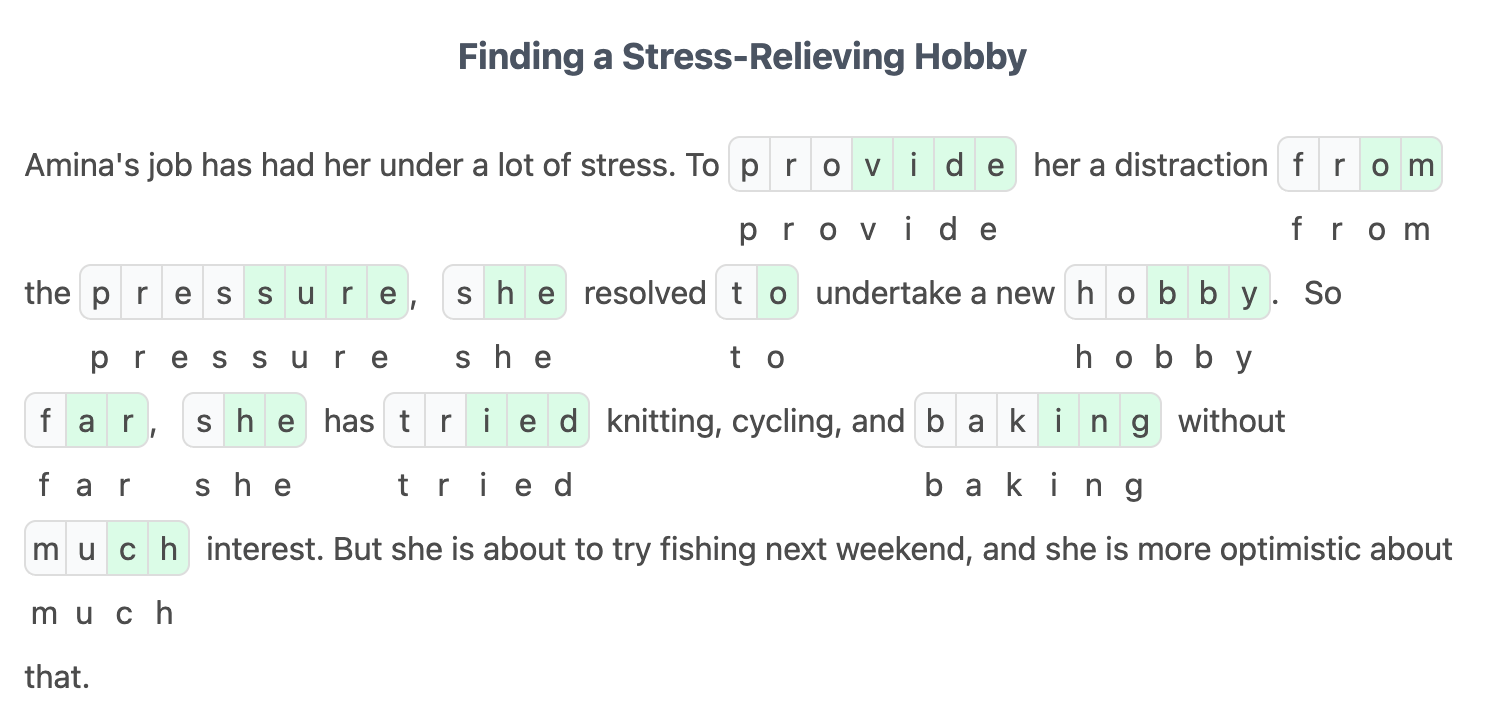Select the 'o' box in "to"
This screenshot has height=728, width=1486.
[778, 293]
